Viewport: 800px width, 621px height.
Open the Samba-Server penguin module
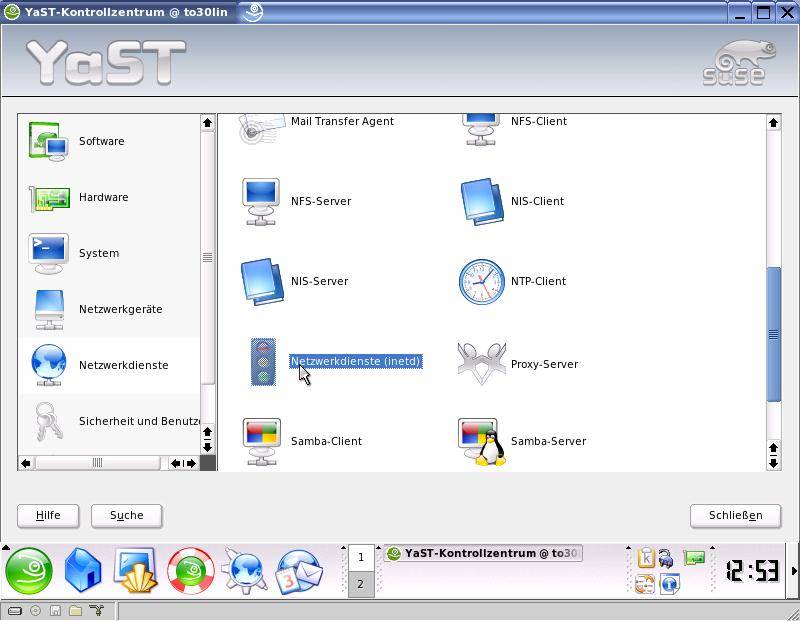(521, 441)
